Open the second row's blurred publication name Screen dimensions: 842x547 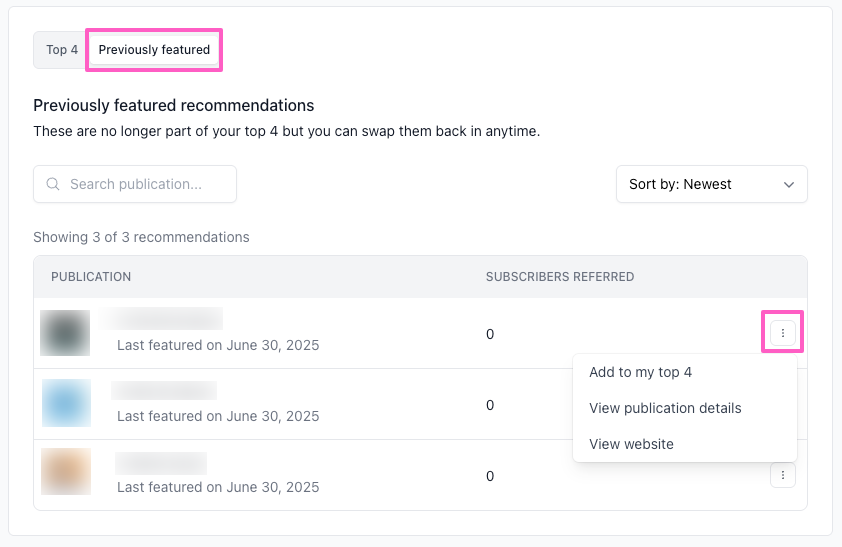pos(163,390)
